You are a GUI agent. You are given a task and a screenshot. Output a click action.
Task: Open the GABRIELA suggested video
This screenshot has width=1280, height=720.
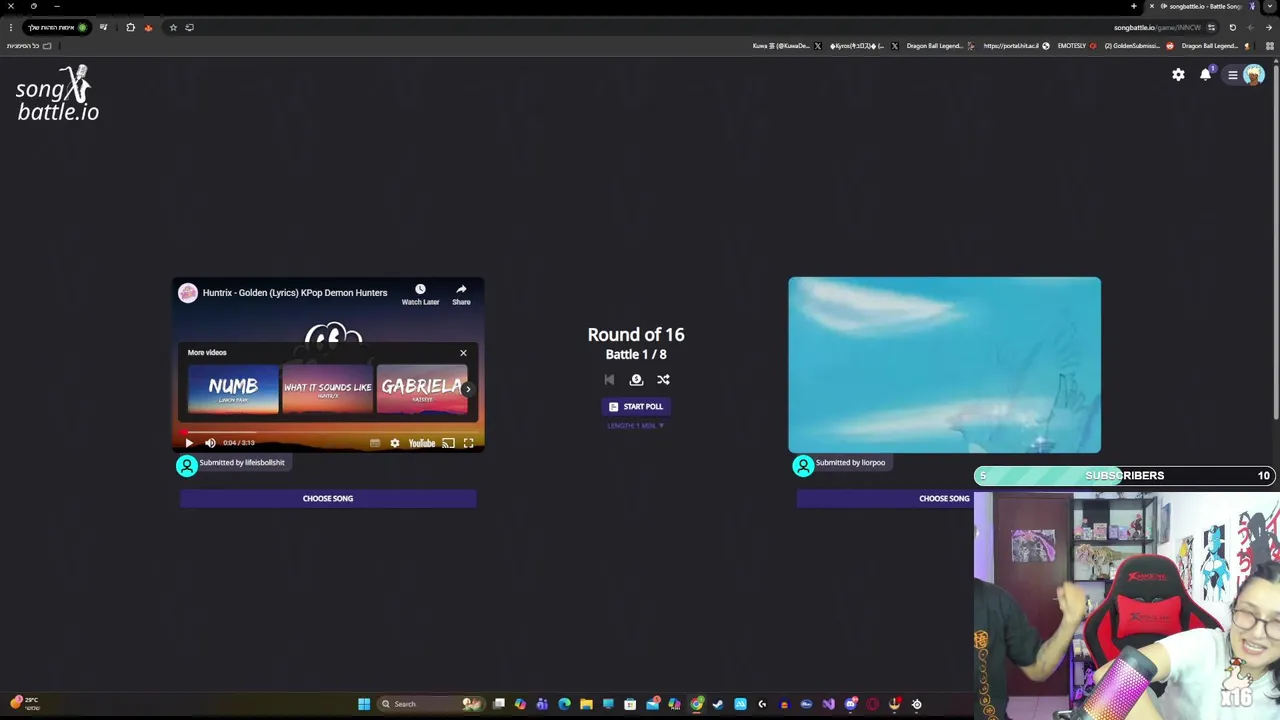pos(421,389)
